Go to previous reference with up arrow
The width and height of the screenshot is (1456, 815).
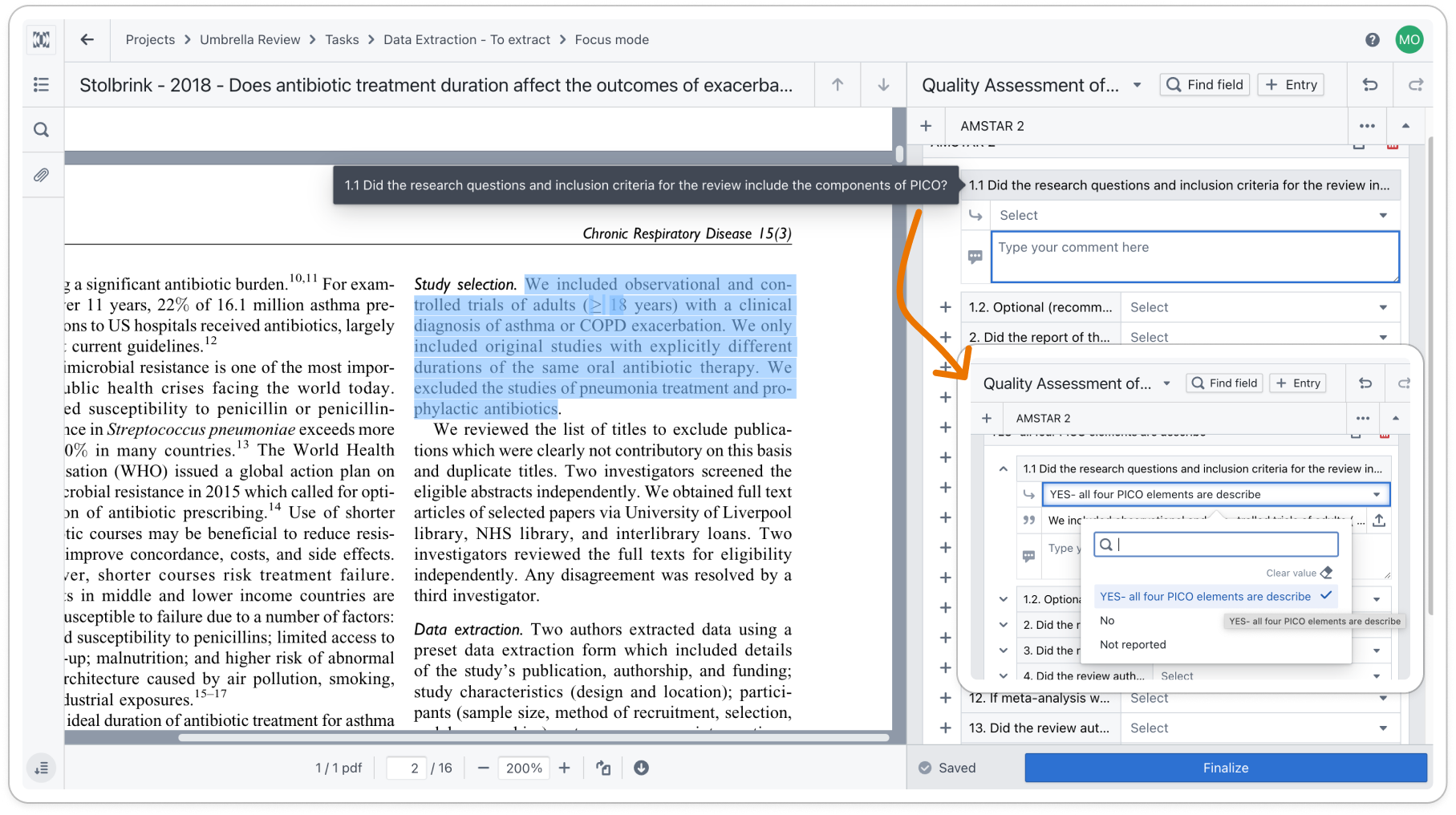[837, 84]
